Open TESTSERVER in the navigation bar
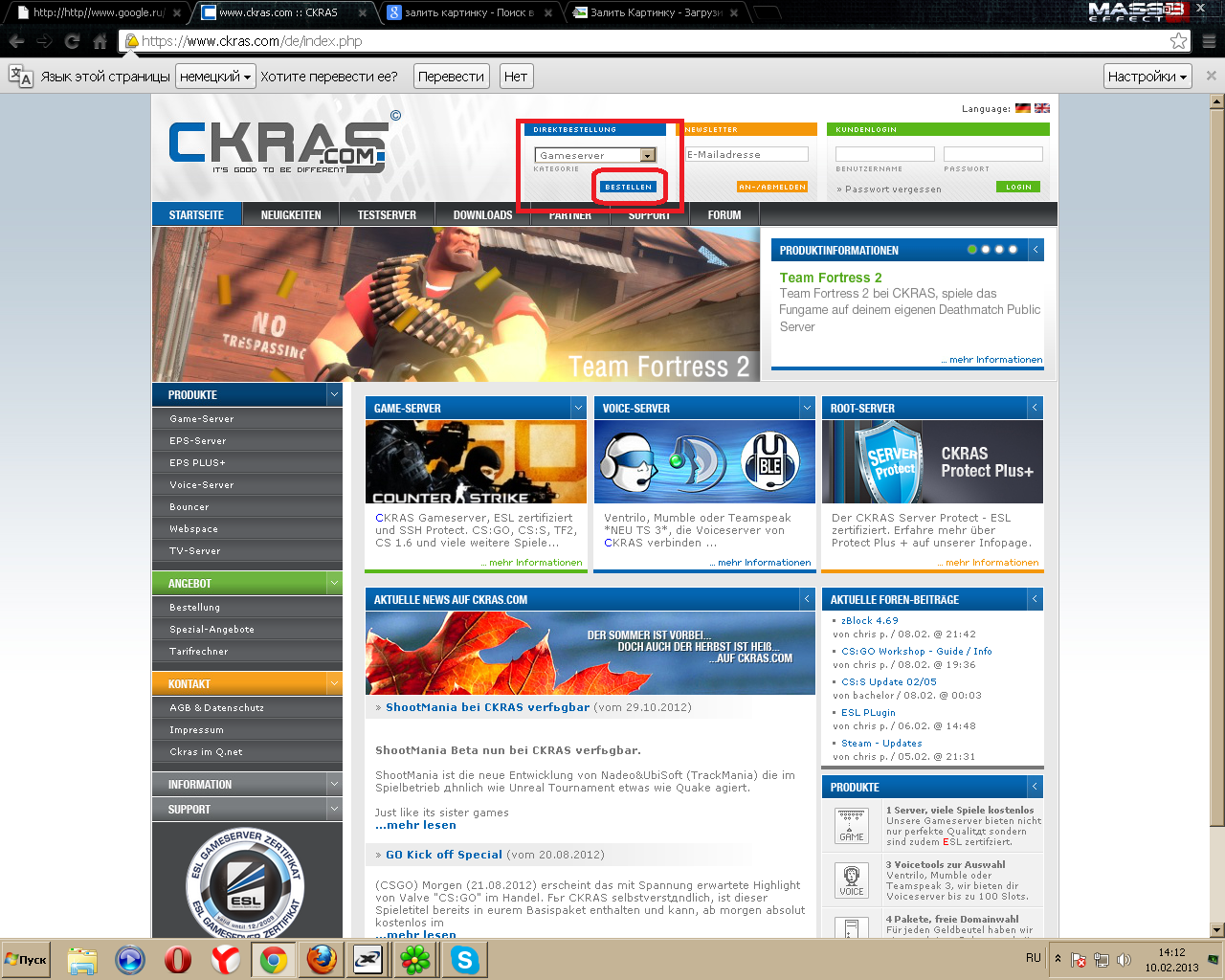Screen dimensions: 1225x980 click(387, 214)
